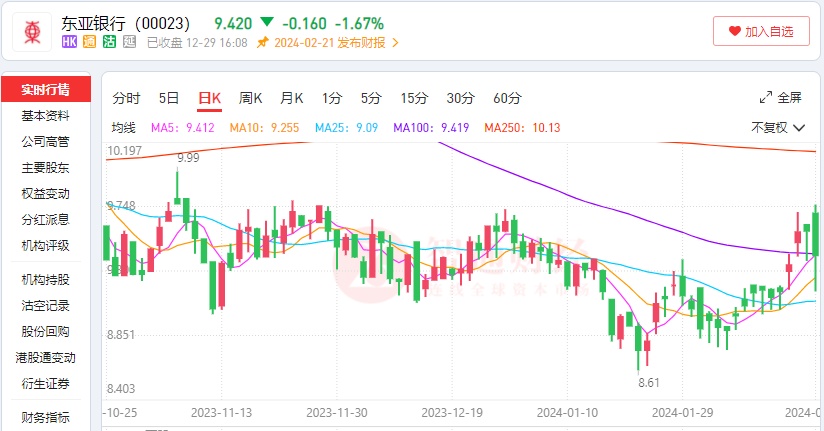Image resolution: width=824 pixels, height=431 pixels.
Task: Click the 8.61 low price candlestick marker
Action: (649, 382)
